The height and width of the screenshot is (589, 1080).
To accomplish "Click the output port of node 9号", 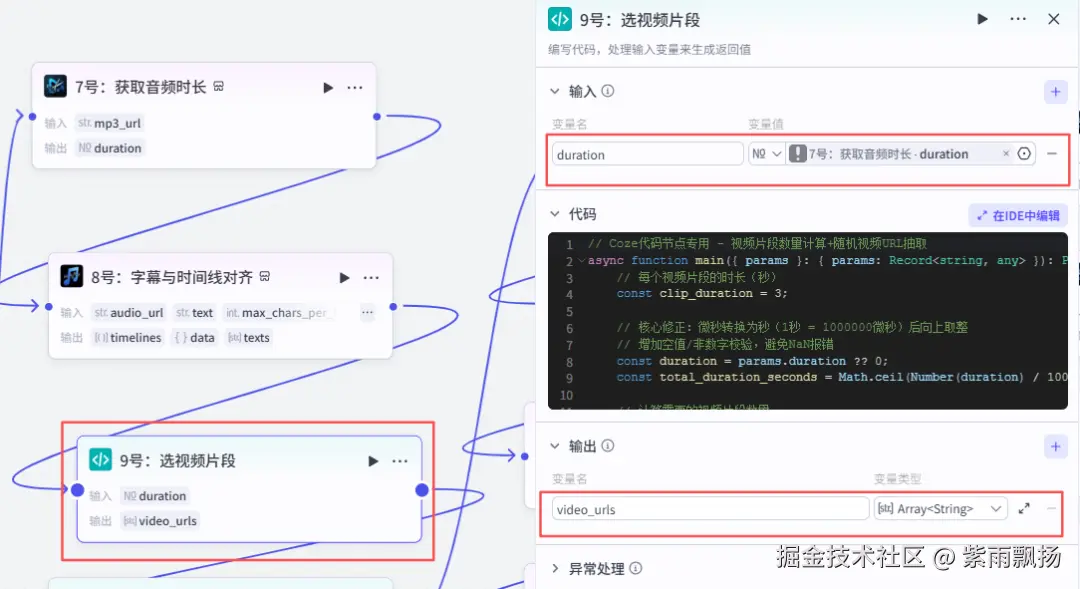I will (422, 490).
